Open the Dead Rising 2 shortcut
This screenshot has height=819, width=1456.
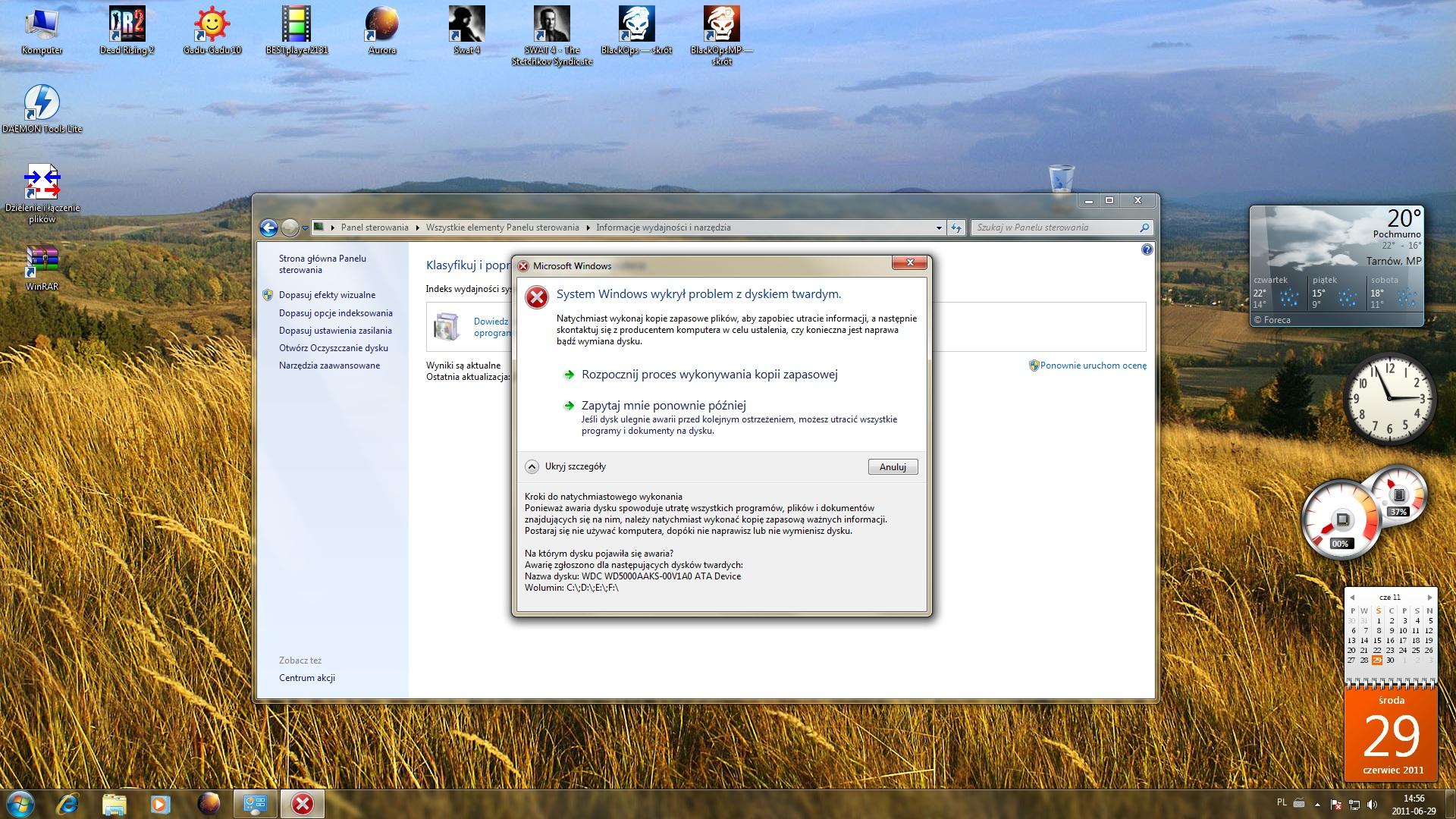pyautogui.click(x=127, y=30)
